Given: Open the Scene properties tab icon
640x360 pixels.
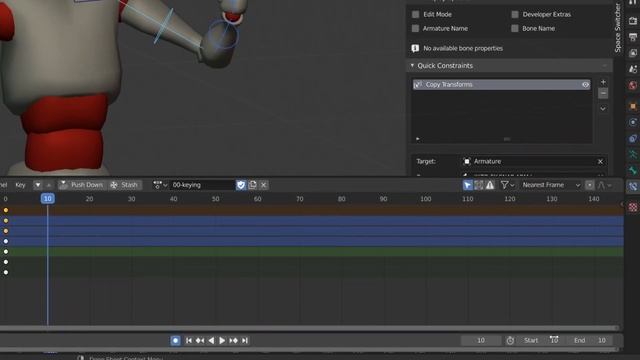Looking at the screenshot, I should (x=633, y=69).
